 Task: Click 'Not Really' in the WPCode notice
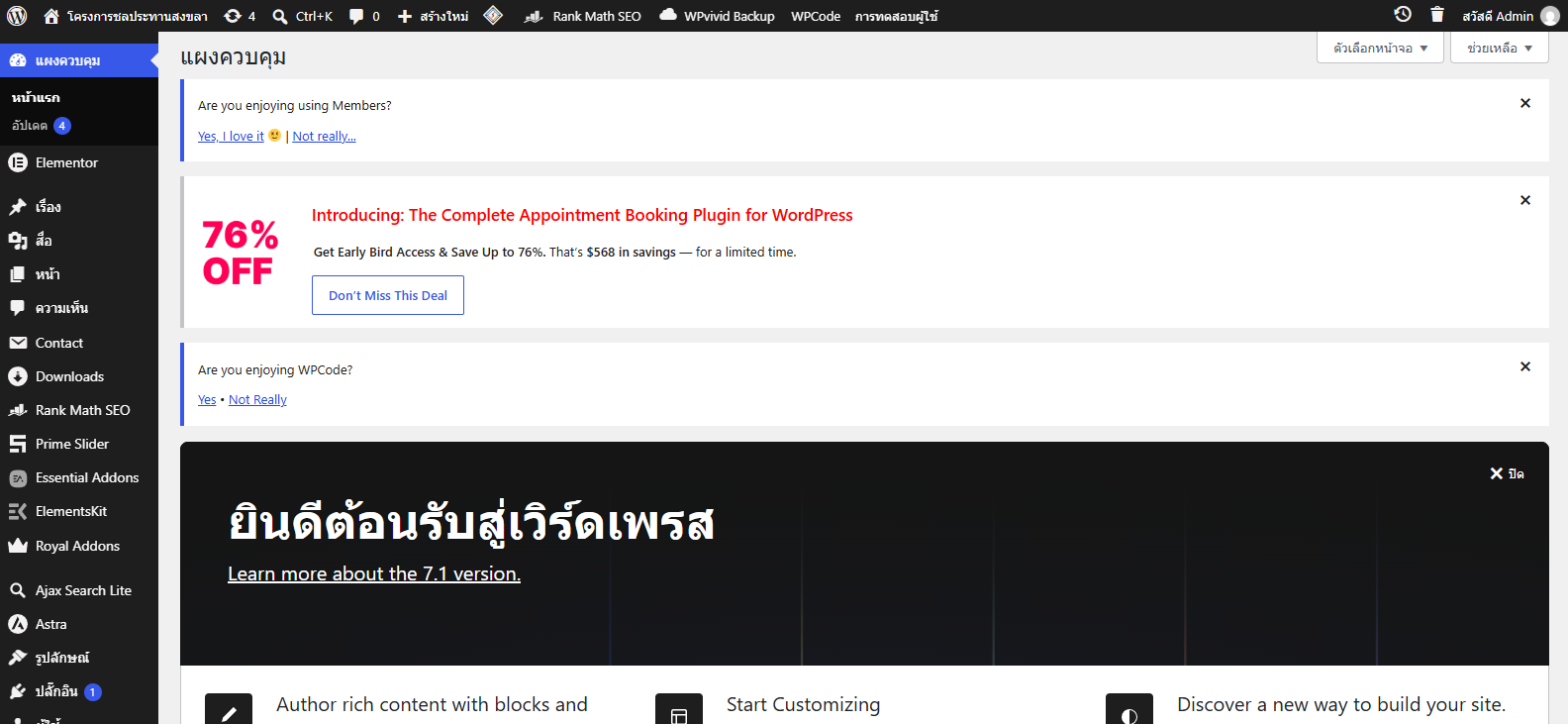[x=257, y=400]
